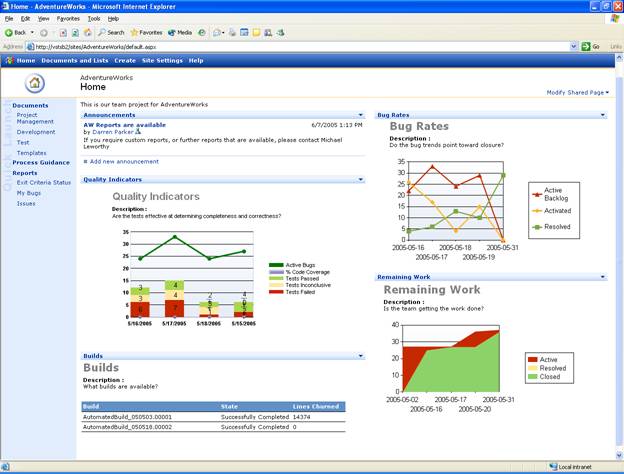Click the Messenger toolbar icon
Image resolution: width=624 pixels, height=474 pixels.
click(281, 33)
